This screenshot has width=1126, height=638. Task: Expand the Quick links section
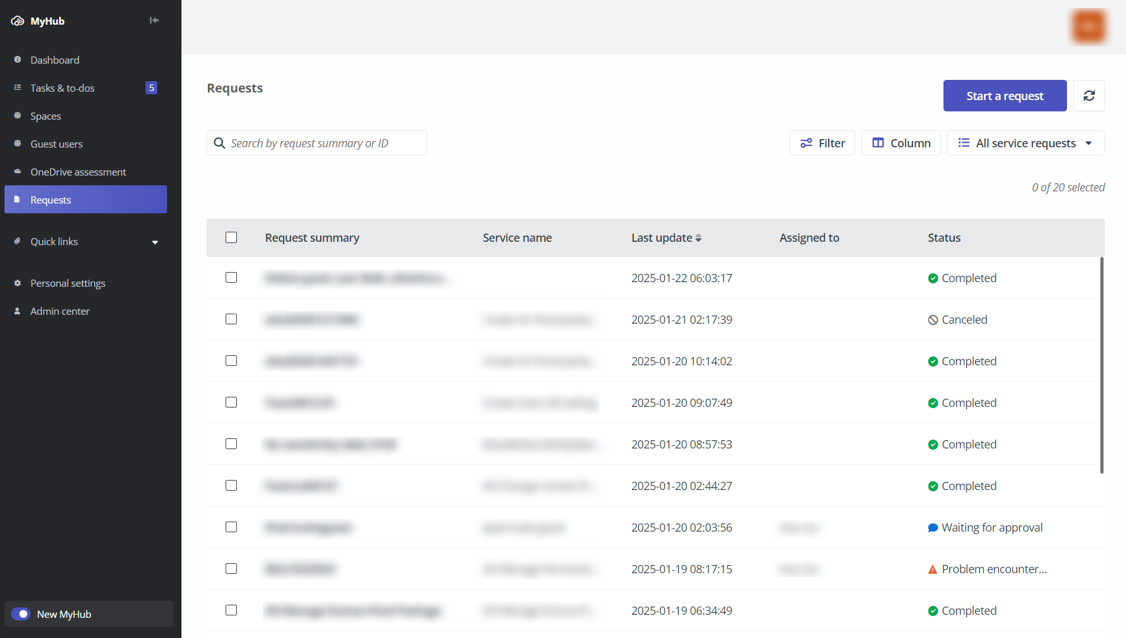tap(155, 242)
